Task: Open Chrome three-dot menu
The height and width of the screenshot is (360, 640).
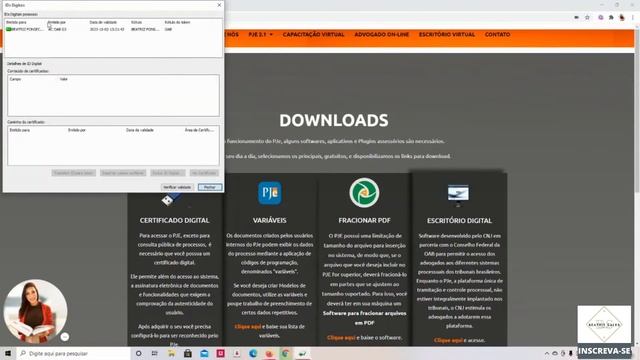Action: 633,18
